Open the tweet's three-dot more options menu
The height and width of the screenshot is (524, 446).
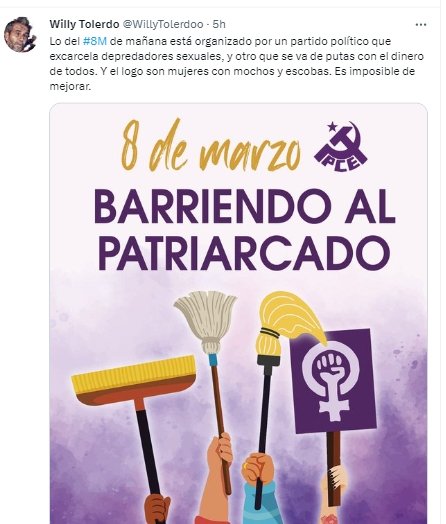tap(421, 25)
